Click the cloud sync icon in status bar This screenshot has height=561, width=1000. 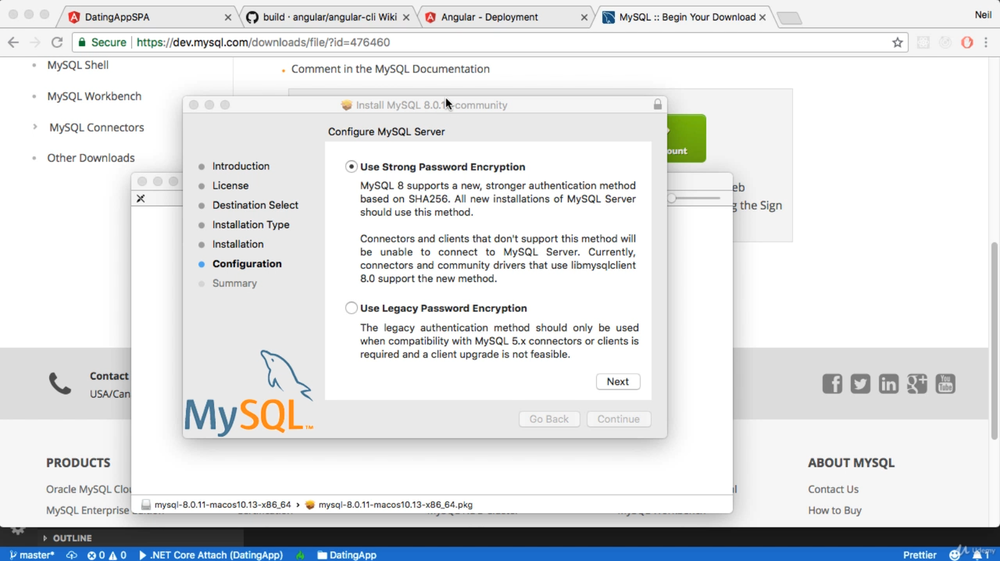71,555
